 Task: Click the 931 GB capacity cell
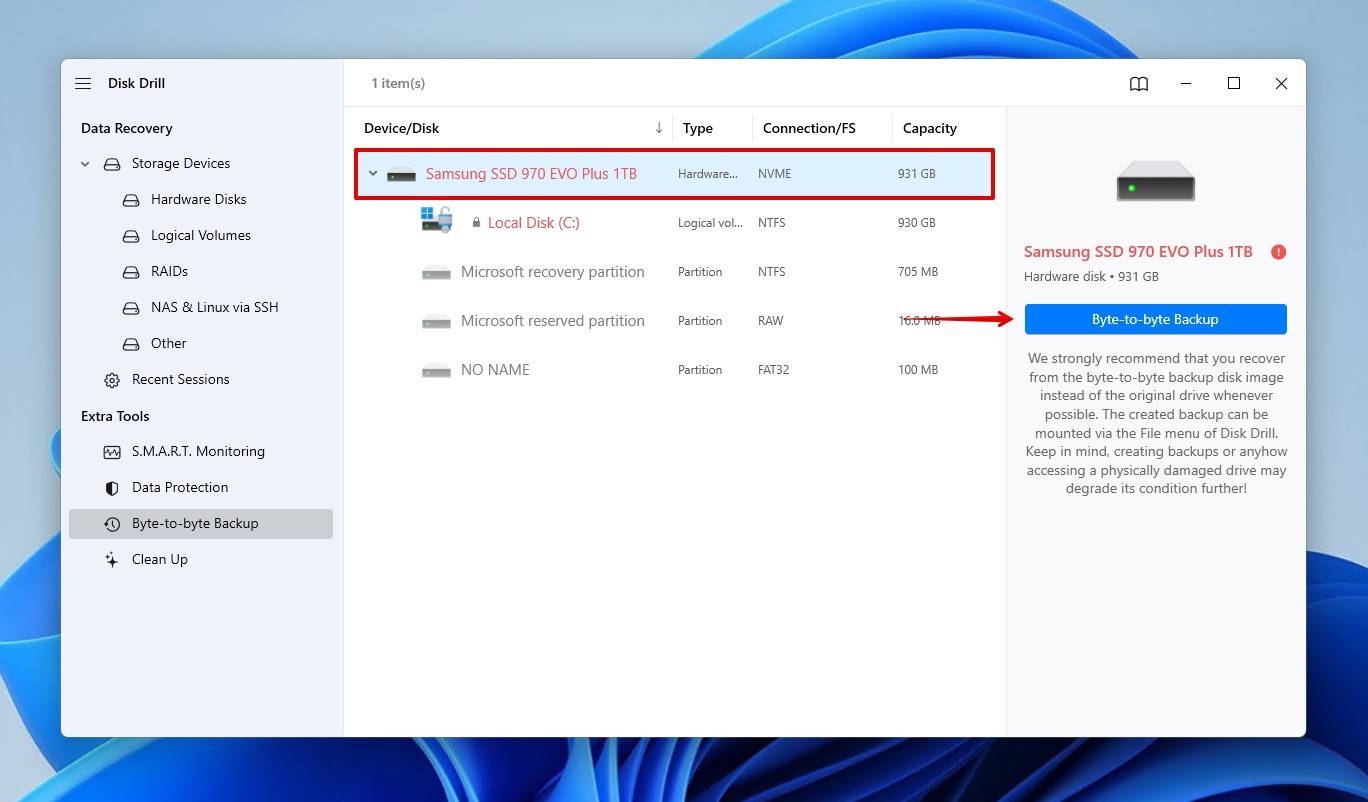tap(917, 174)
